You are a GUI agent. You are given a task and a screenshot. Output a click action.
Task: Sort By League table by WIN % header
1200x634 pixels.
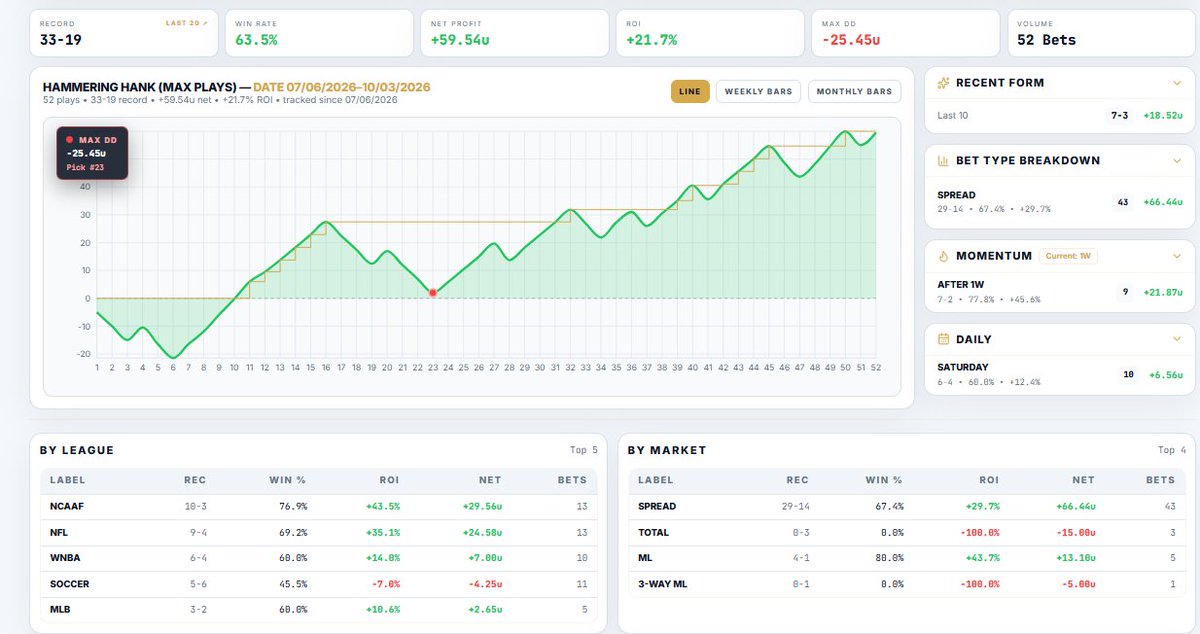click(288, 480)
